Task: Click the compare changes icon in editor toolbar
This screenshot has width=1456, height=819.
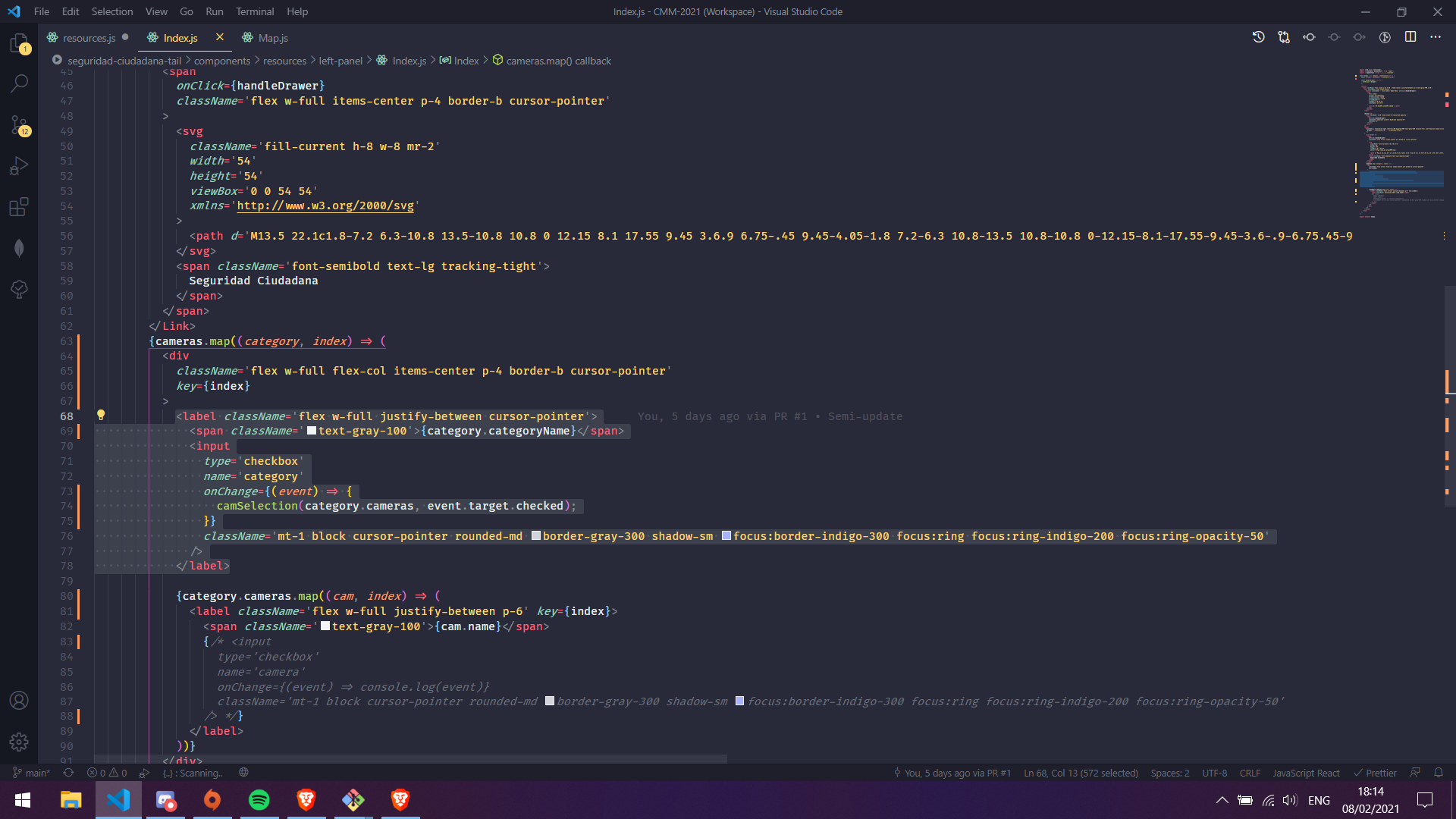Action: [1284, 37]
